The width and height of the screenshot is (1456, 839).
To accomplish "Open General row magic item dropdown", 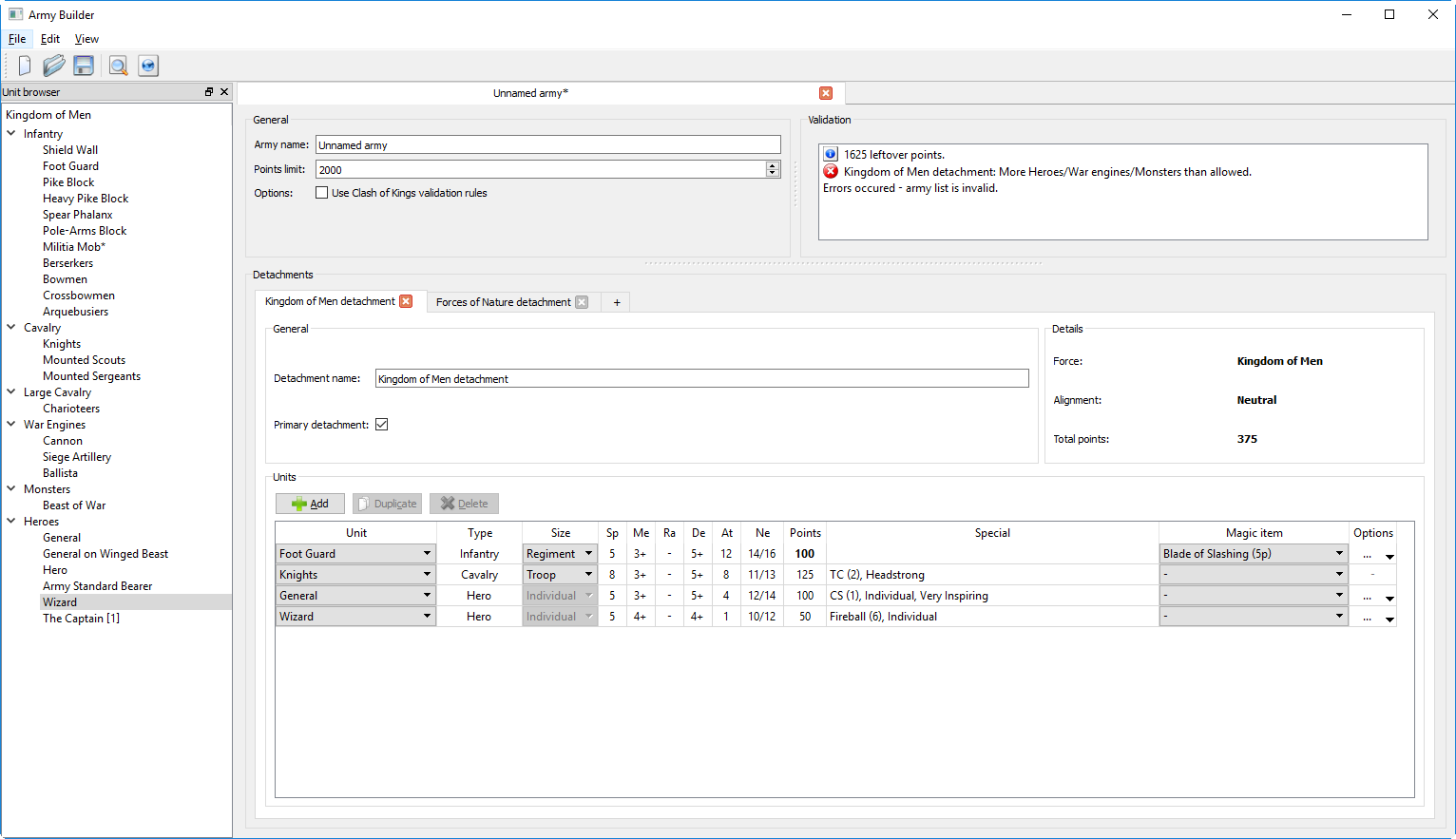I will pos(1254,596).
